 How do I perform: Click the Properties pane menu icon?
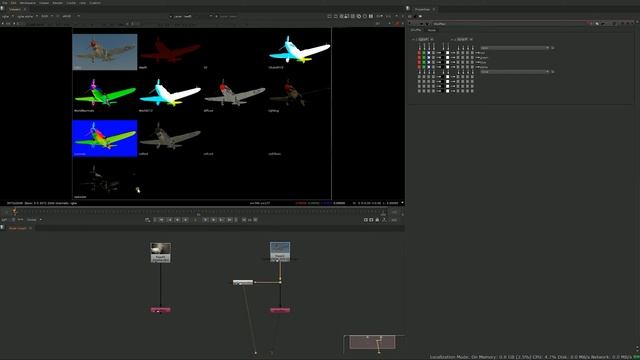[408, 9]
